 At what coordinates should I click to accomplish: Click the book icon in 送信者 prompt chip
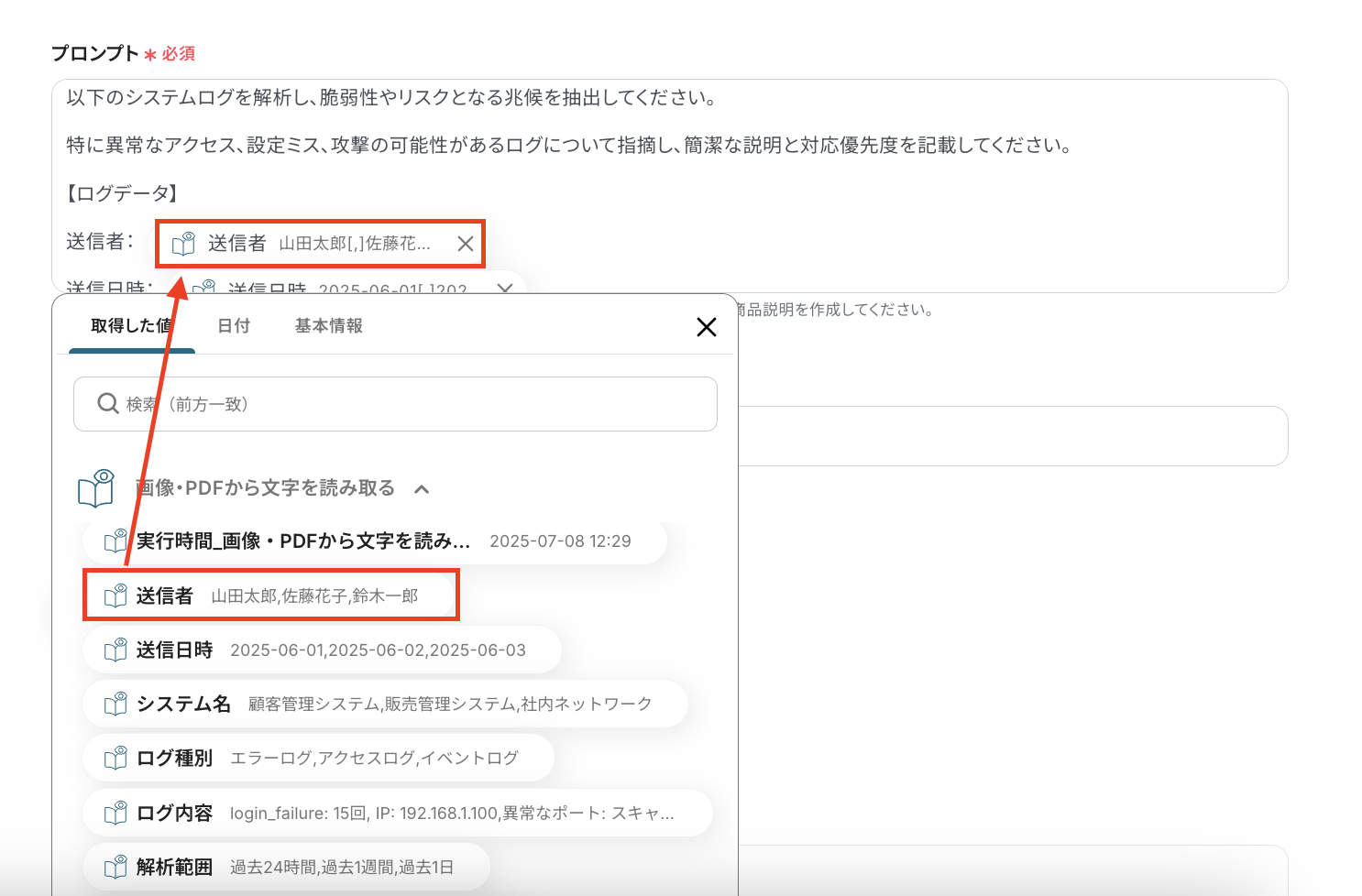[x=184, y=244]
